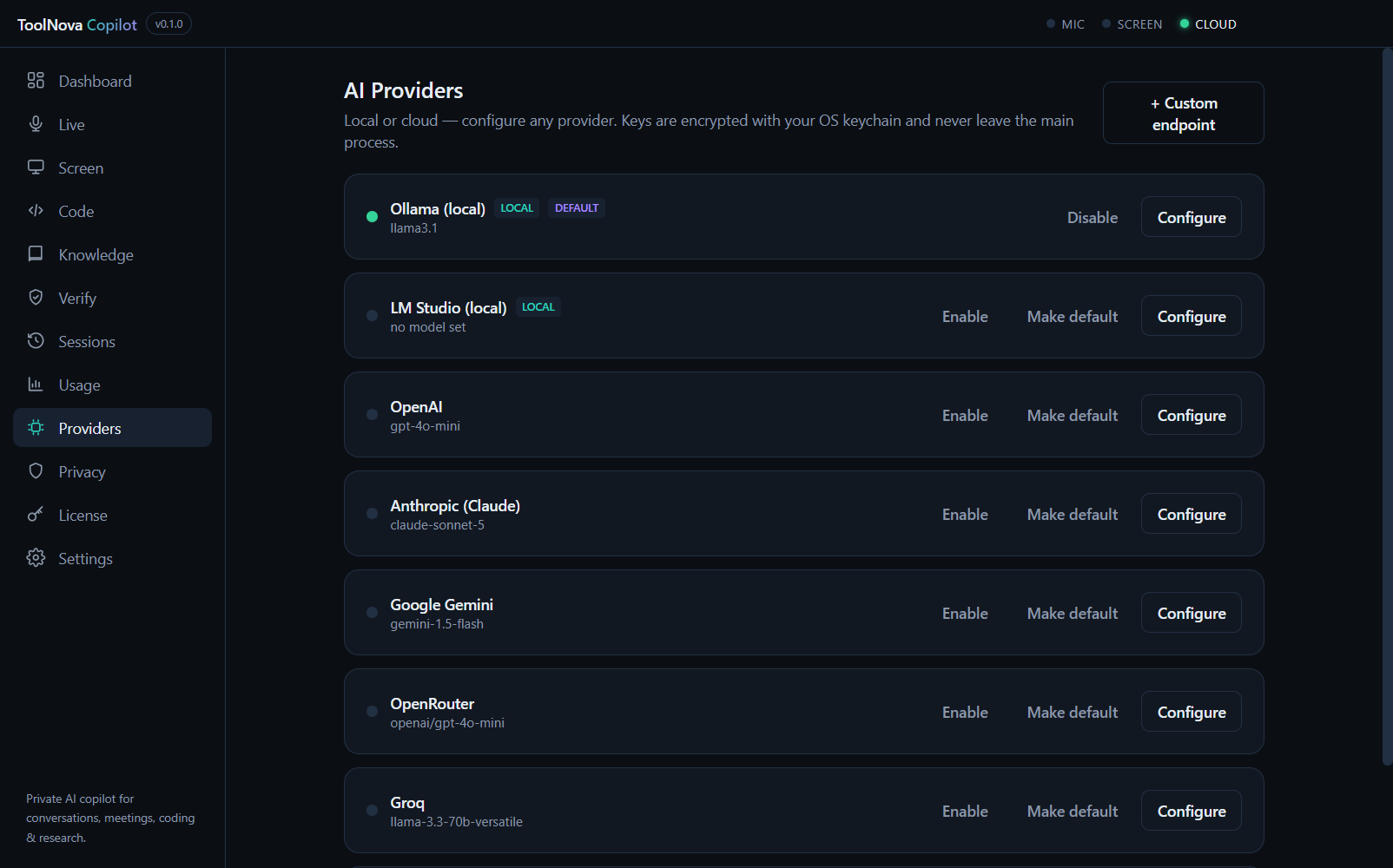Configure the OpenRouter provider
The height and width of the screenshot is (868, 1393).
point(1191,712)
